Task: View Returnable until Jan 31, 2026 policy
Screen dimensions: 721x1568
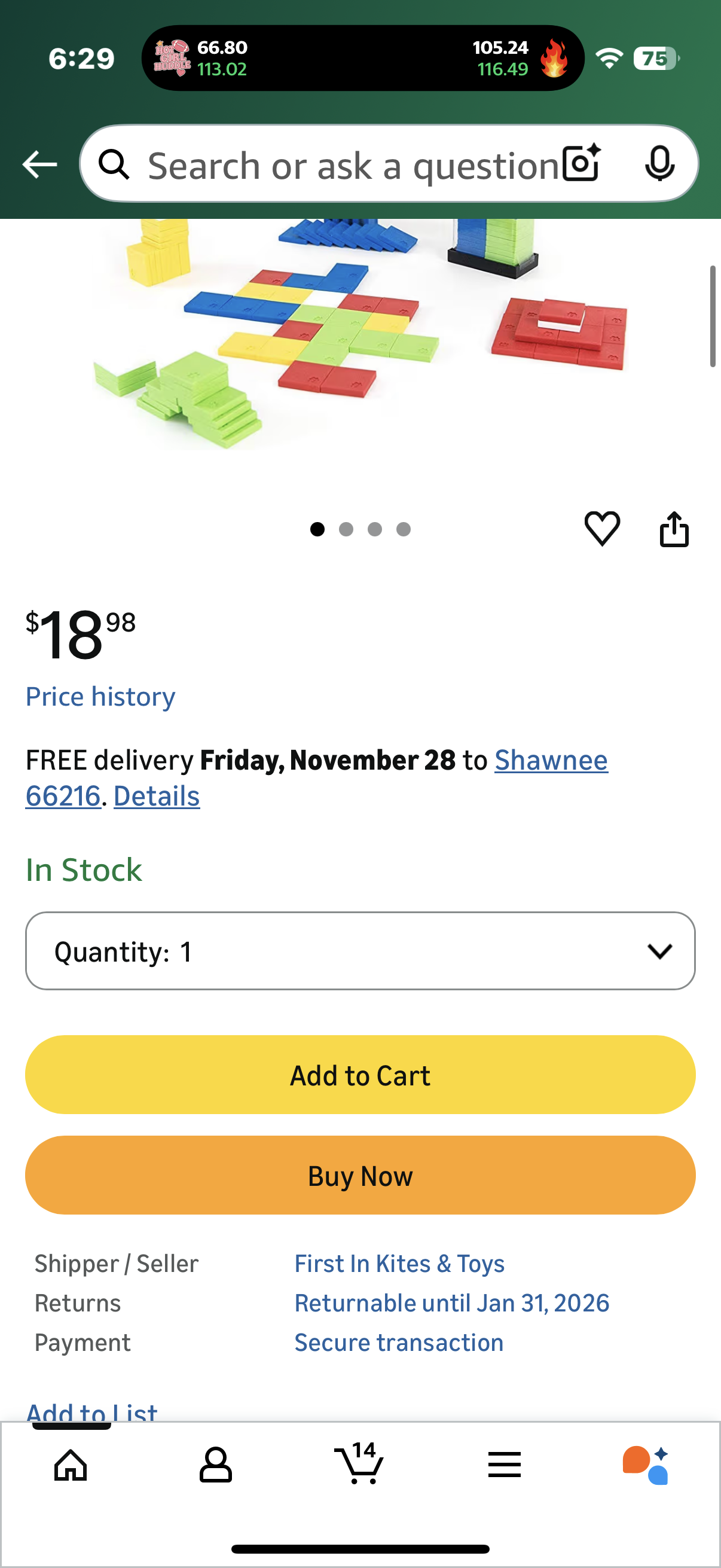Action: coord(451,1303)
